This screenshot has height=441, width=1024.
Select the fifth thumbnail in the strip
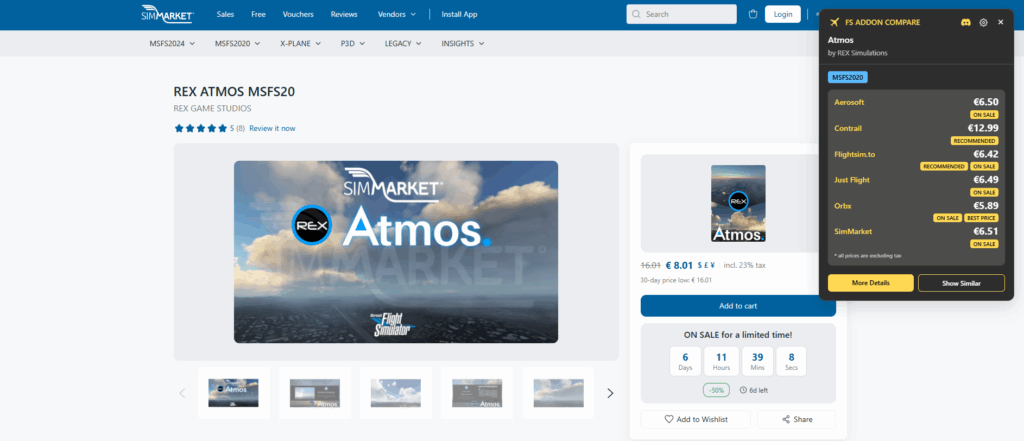coord(558,393)
